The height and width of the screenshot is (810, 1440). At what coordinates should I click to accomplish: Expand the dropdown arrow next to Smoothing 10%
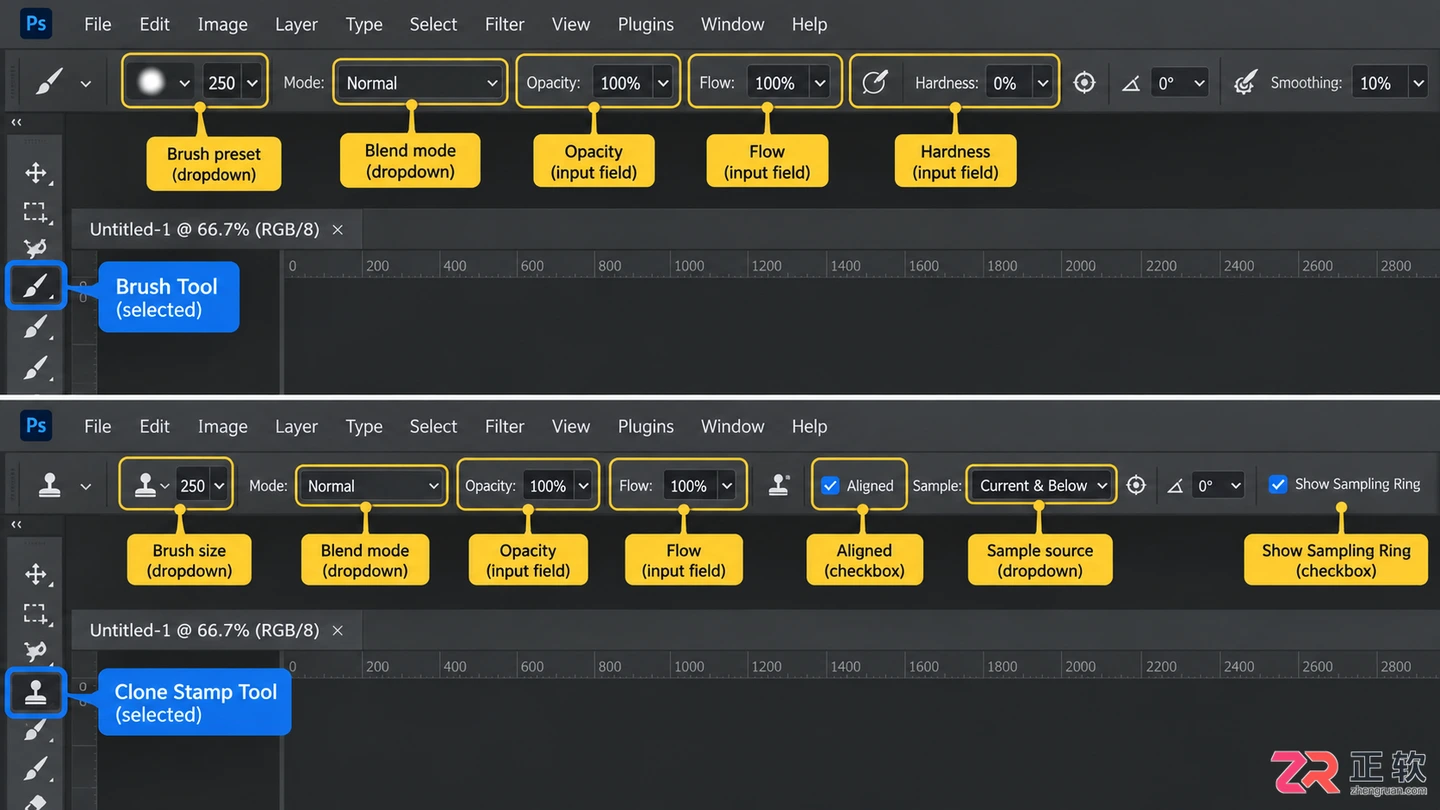click(x=1417, y=83)
